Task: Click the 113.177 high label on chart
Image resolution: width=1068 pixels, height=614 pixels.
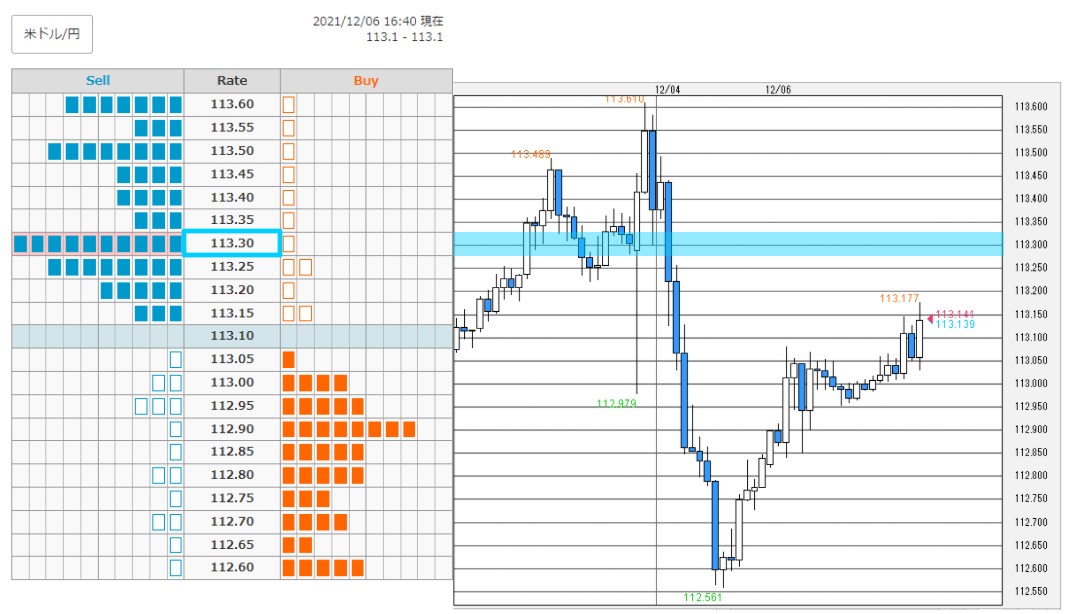Action: 899,298
